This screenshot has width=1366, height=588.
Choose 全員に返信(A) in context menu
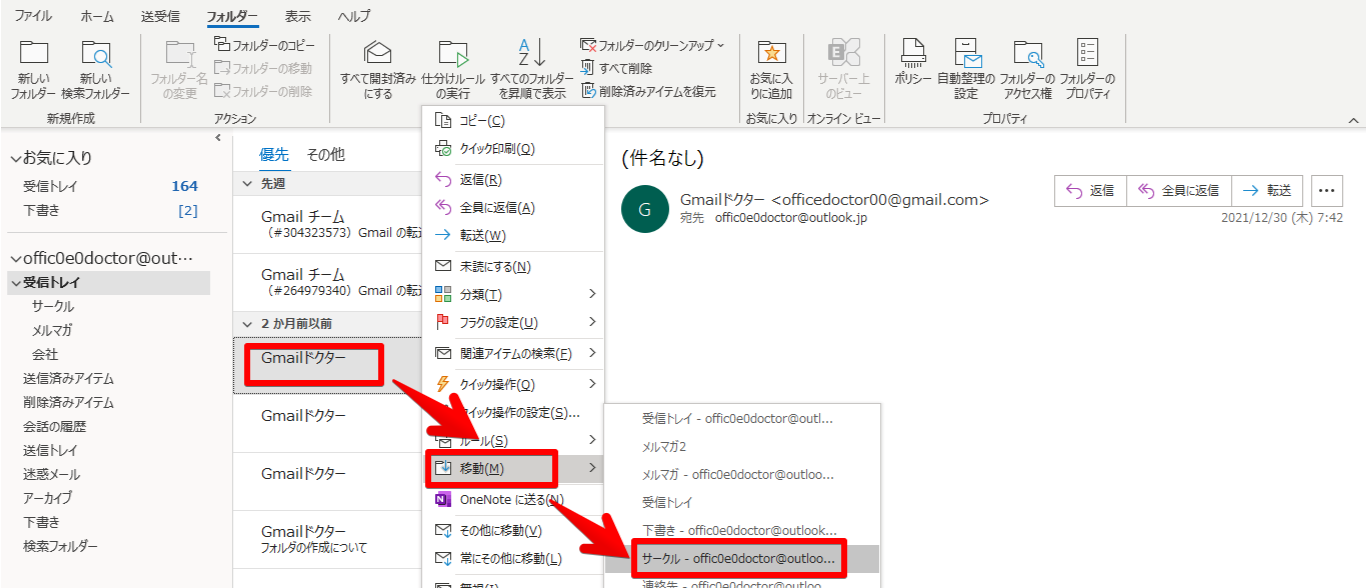(514, 207)
